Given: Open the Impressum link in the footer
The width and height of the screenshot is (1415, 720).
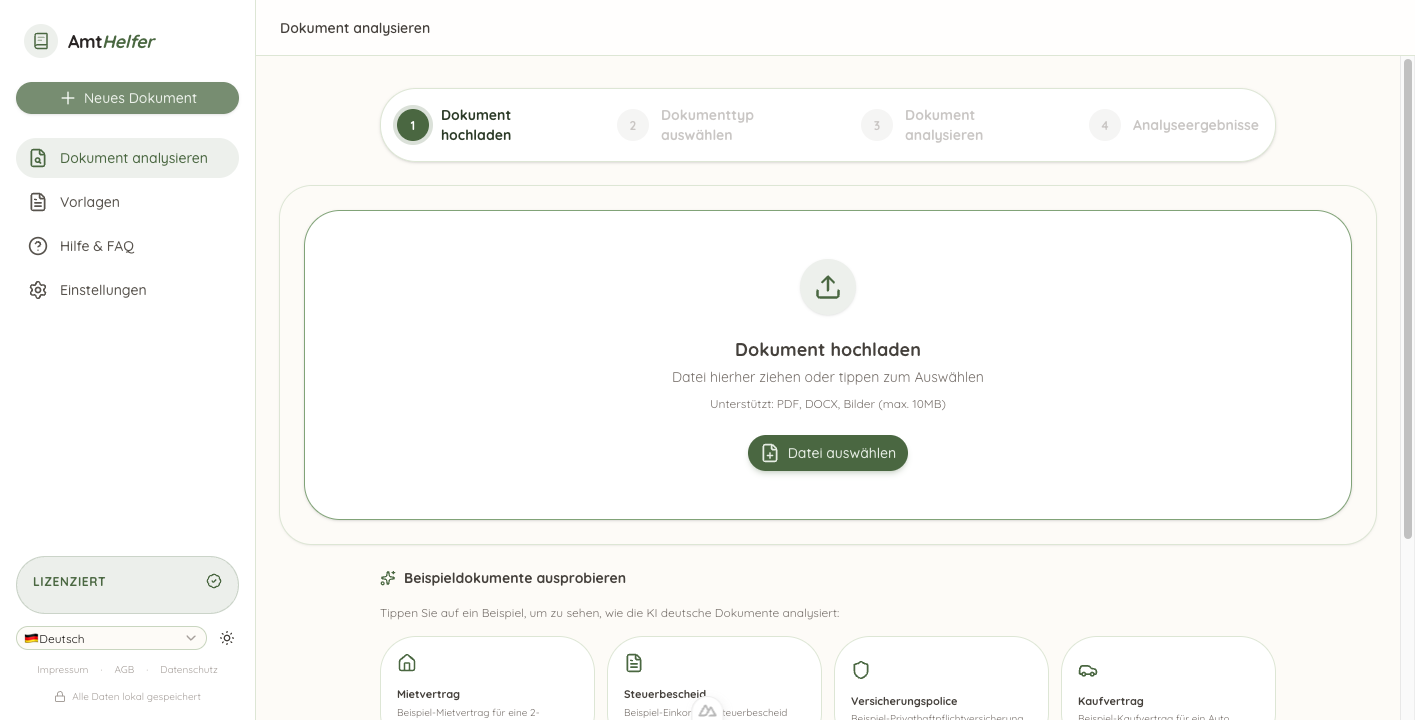Looking at the screenshot, I should click(x=62, y=670).
